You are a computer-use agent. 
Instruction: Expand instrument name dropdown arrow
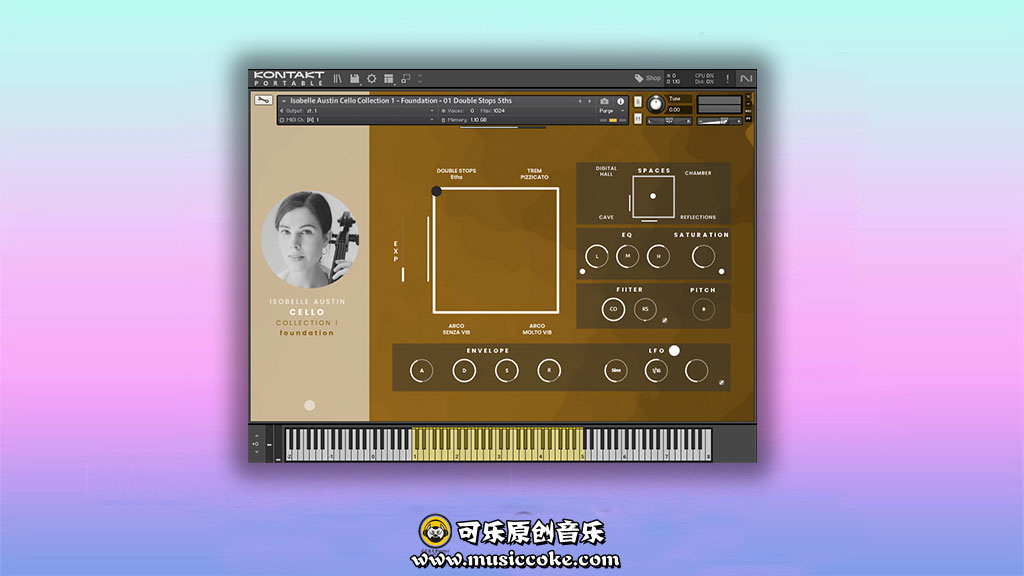click(283, 101)
